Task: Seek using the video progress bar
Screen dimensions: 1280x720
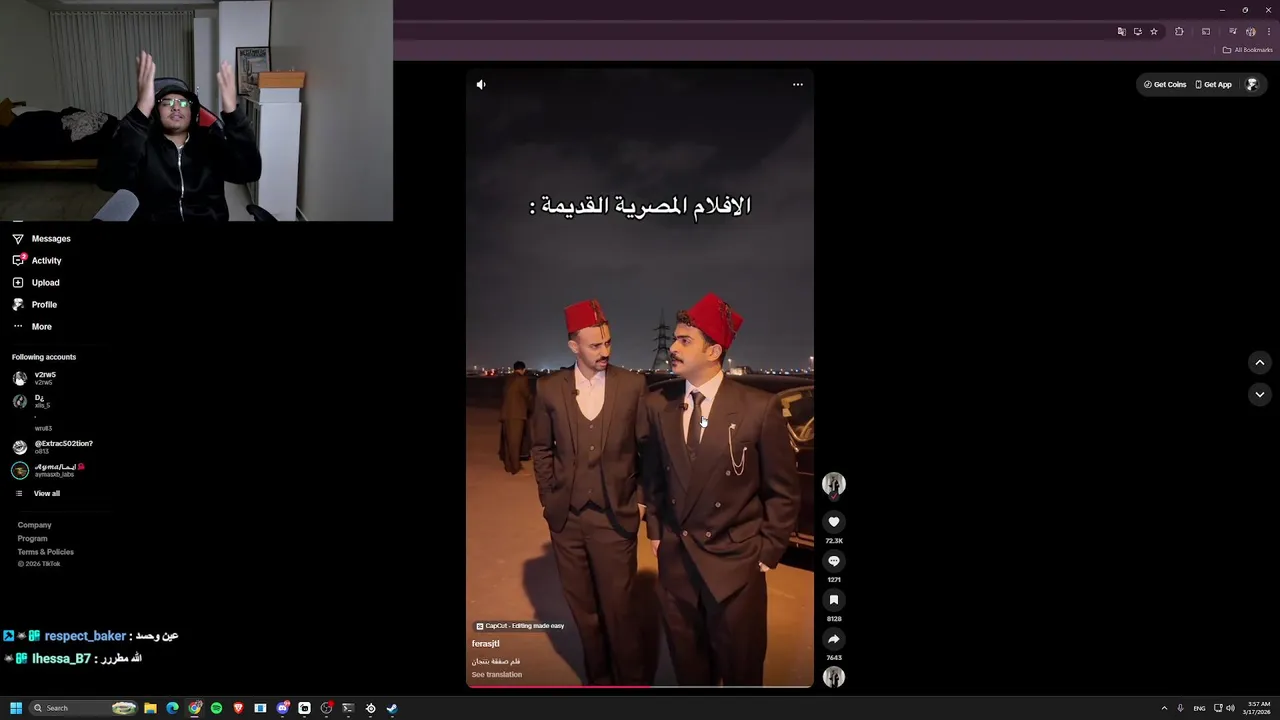Action: pos(640,686)
